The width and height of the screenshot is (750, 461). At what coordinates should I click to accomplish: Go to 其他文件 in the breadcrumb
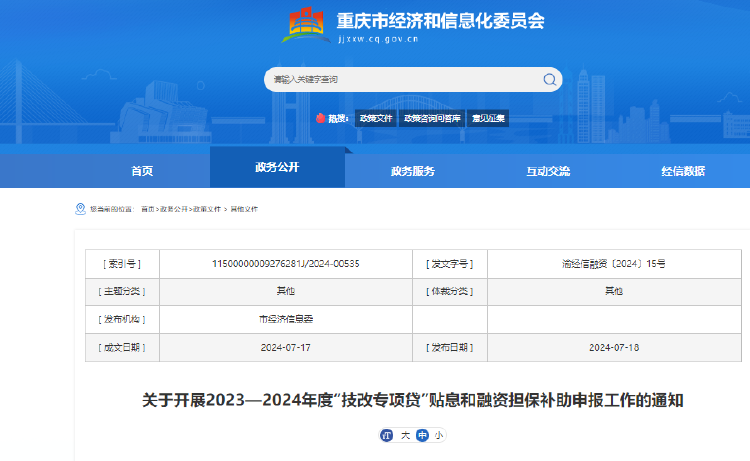click(244, 209)
